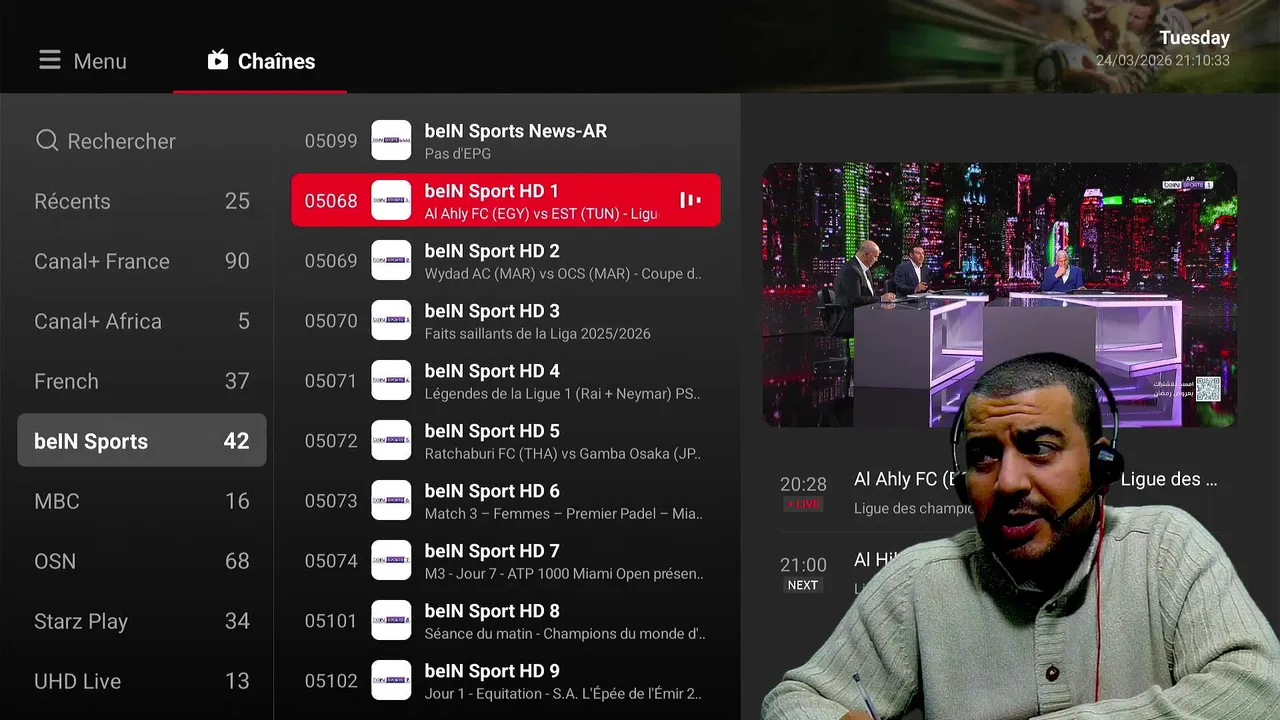Image resolution: width=1280 pixels, height=720 pixels.
Task: Click beIN Sport HD 5 channel logo
Action: click(x=391, y=440)
